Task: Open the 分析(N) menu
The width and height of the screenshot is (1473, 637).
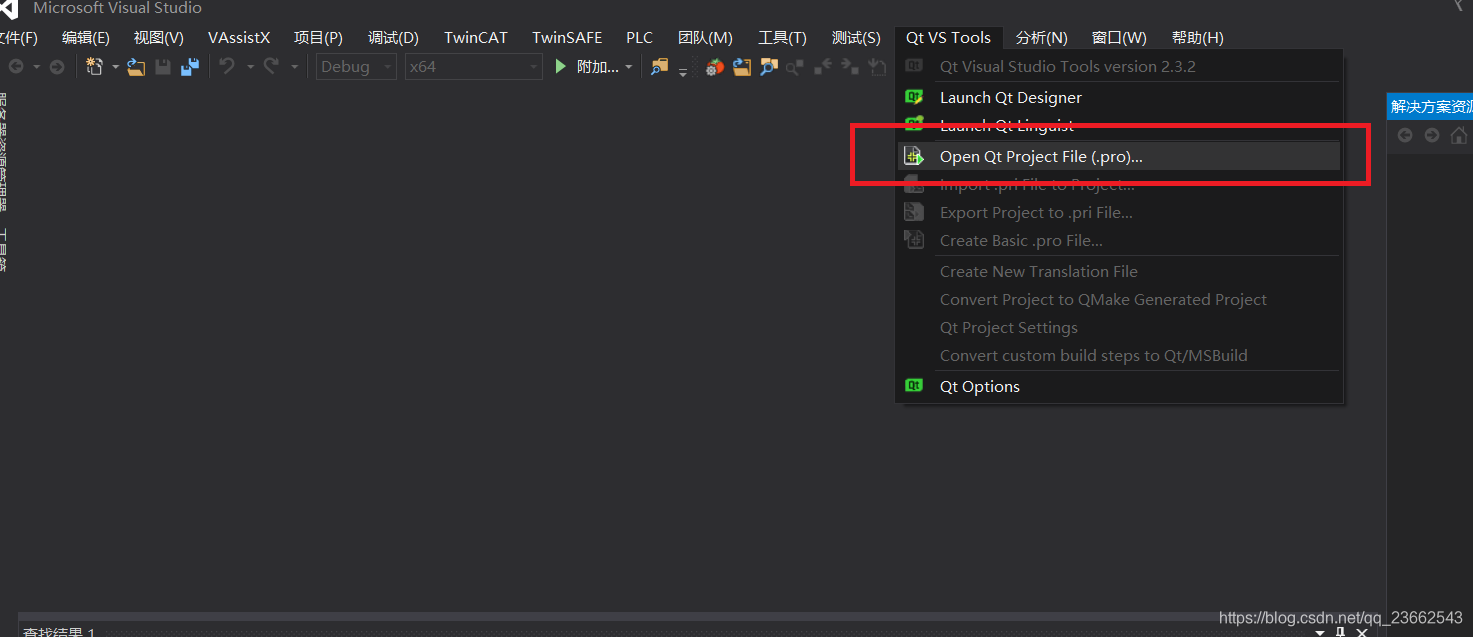Action: coord(1042,38)
